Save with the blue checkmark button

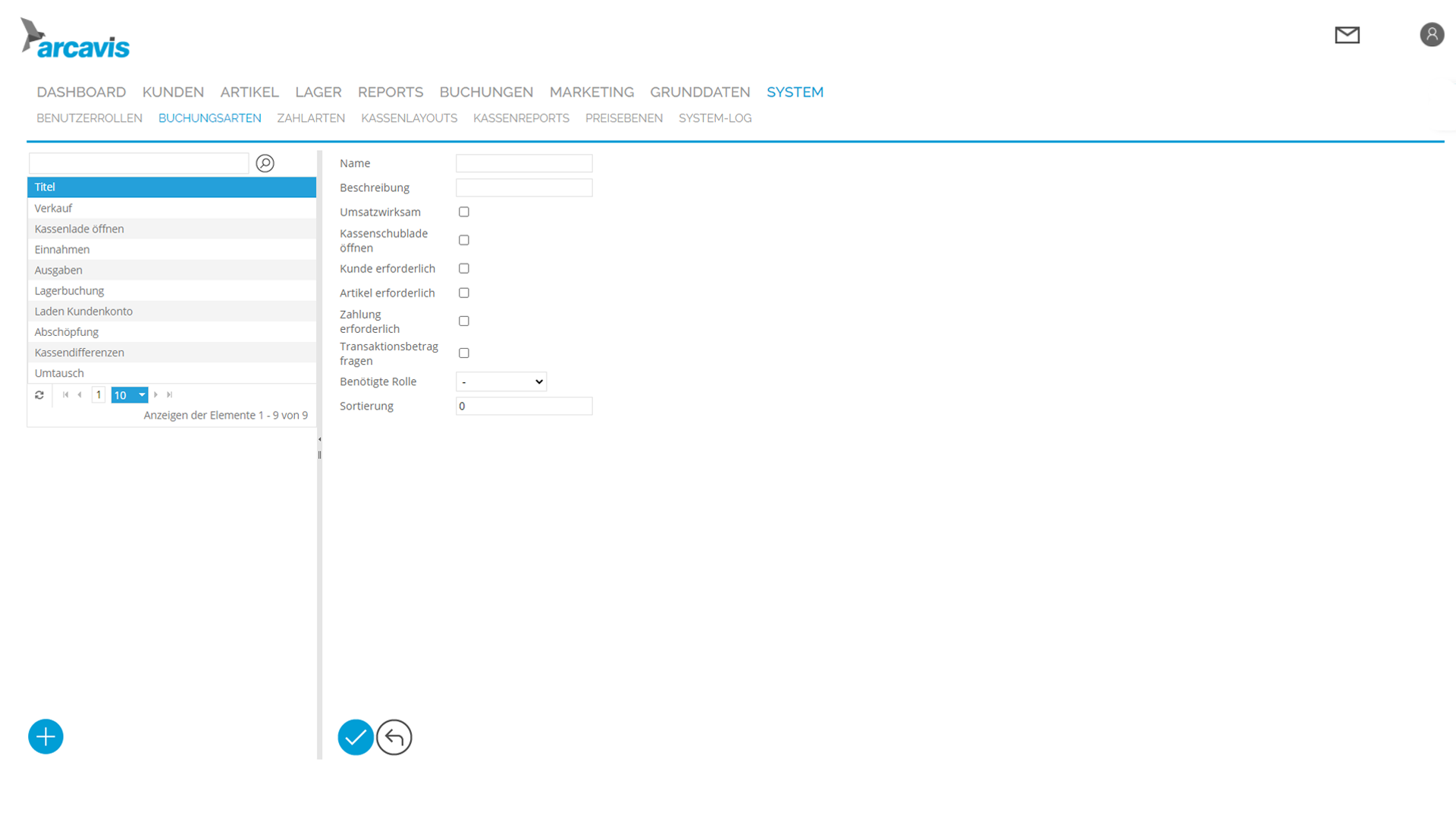[355, 736]
